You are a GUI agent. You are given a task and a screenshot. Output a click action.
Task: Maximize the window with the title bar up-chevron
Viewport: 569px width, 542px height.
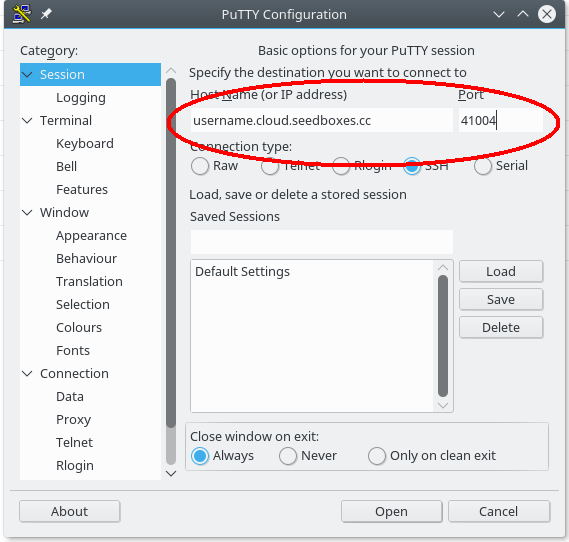[523, 14]
